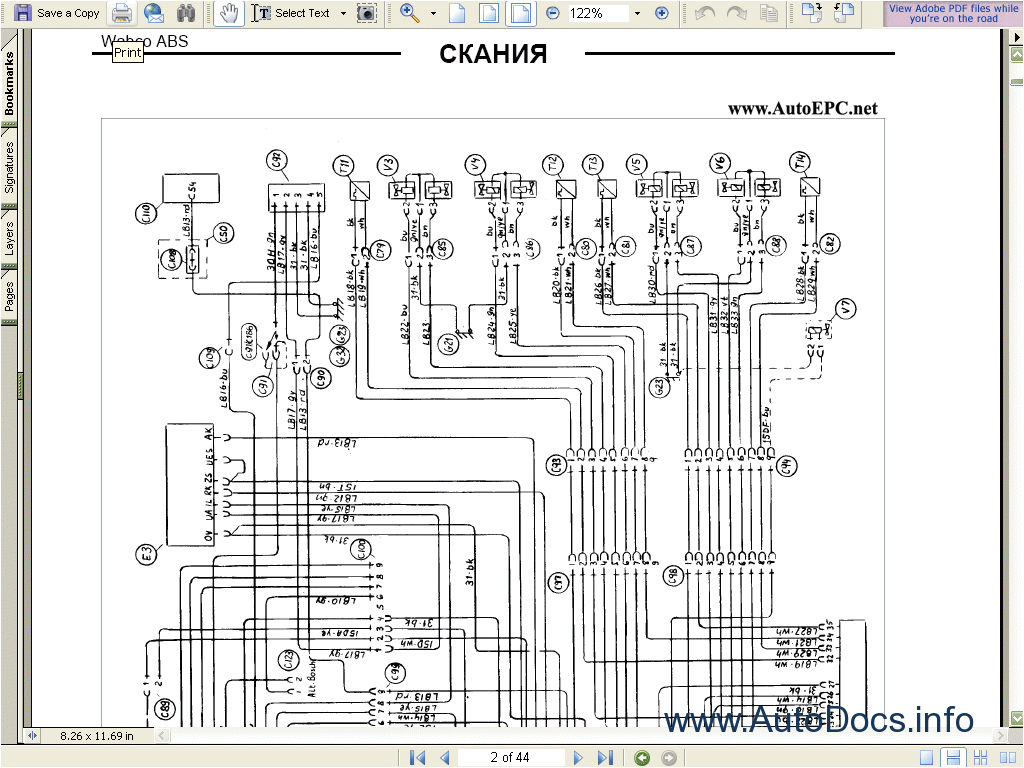
Task: Click the Zoom In magnifier tool
Action: 409,13
